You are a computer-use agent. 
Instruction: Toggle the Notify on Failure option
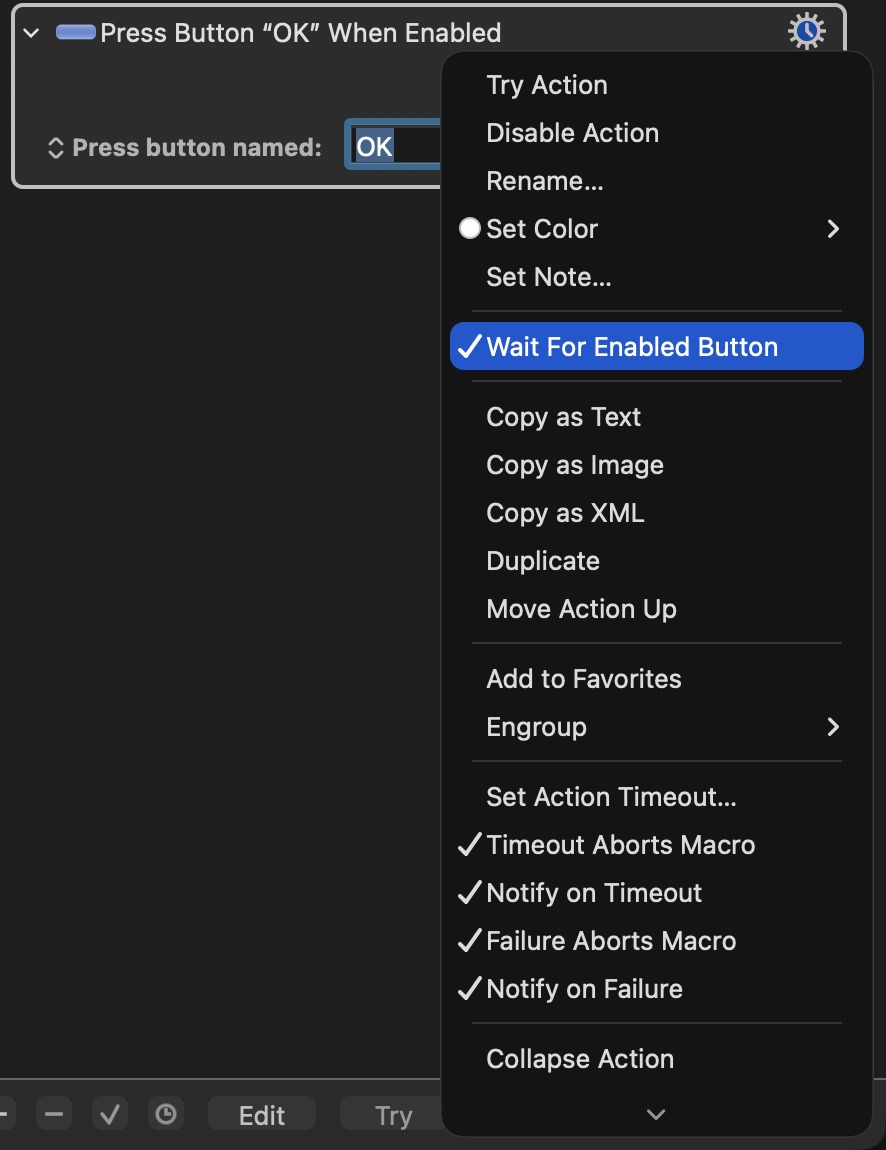coord(584,989)
